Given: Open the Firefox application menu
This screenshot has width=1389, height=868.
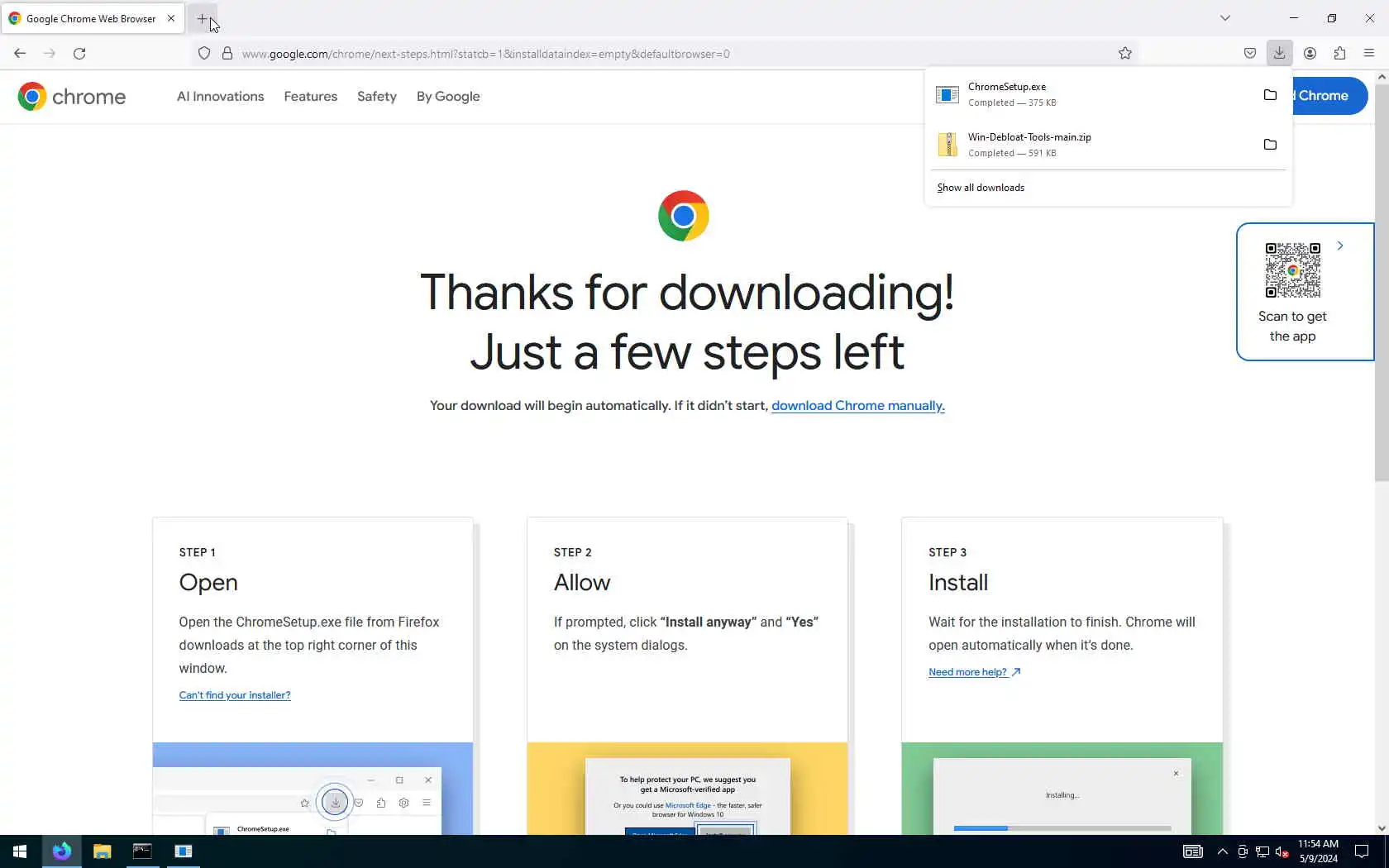Looking at the screenshot, I should tap(1369, 54).
